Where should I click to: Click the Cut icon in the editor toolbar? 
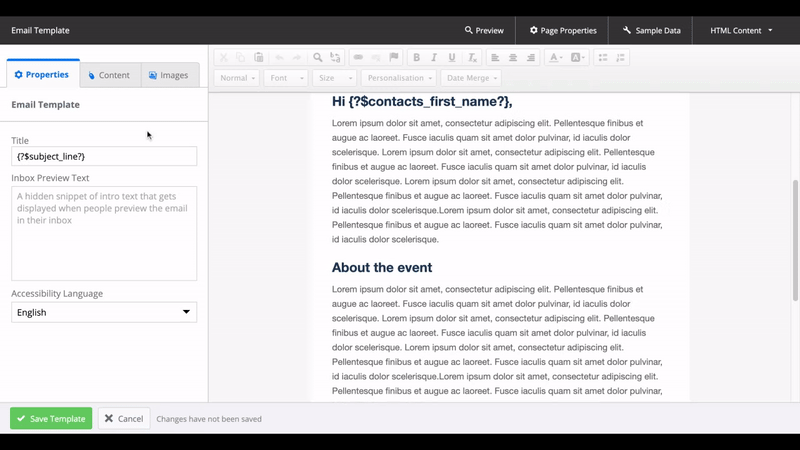tap(223, 57)
